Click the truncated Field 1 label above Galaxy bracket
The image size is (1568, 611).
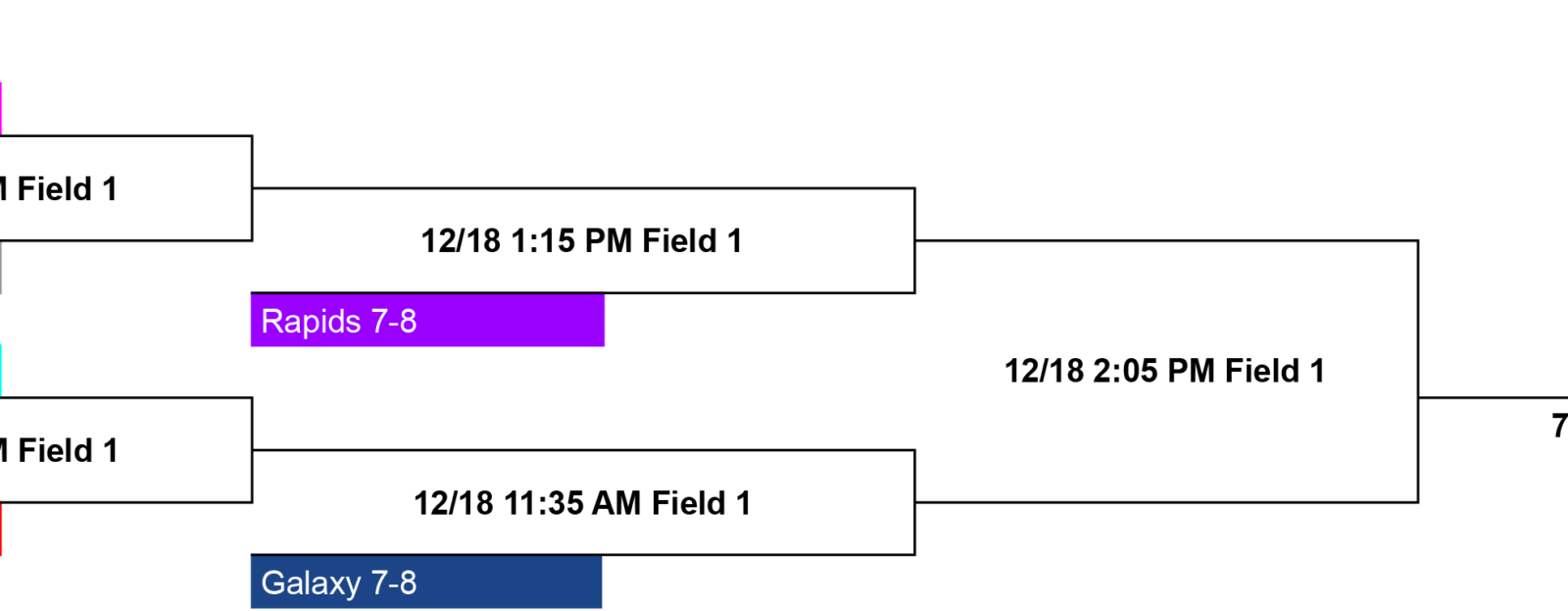coord(59,451)
